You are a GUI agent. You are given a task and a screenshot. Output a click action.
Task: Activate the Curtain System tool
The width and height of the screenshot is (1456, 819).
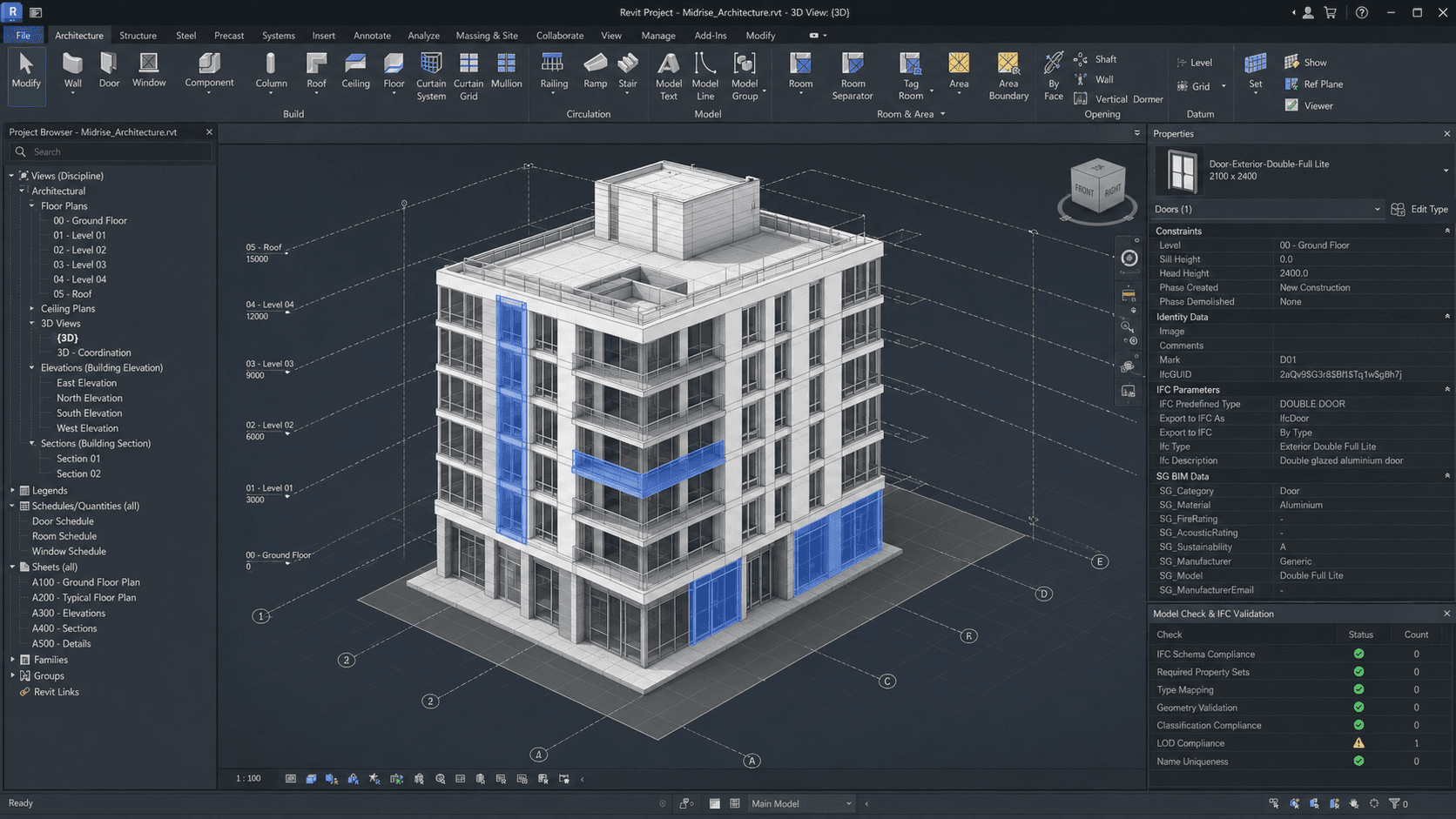point(431,77)
